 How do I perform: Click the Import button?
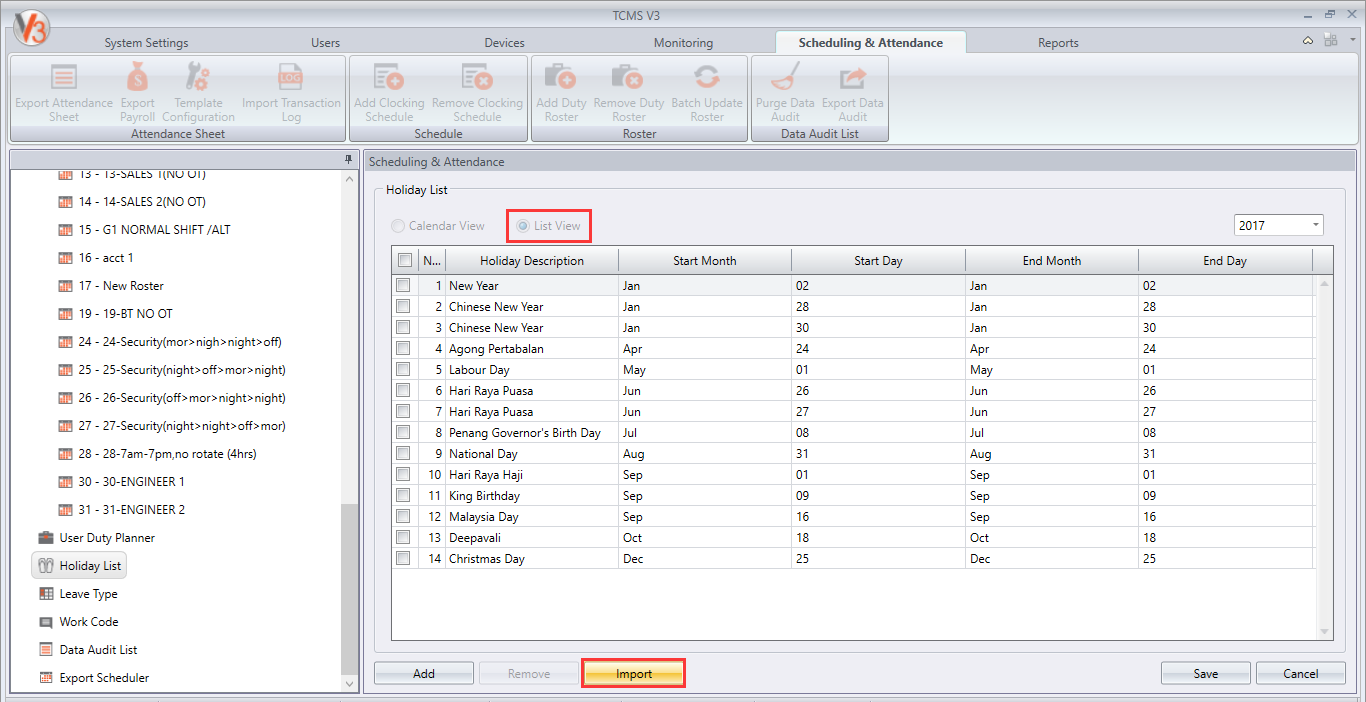click(634, 674)
